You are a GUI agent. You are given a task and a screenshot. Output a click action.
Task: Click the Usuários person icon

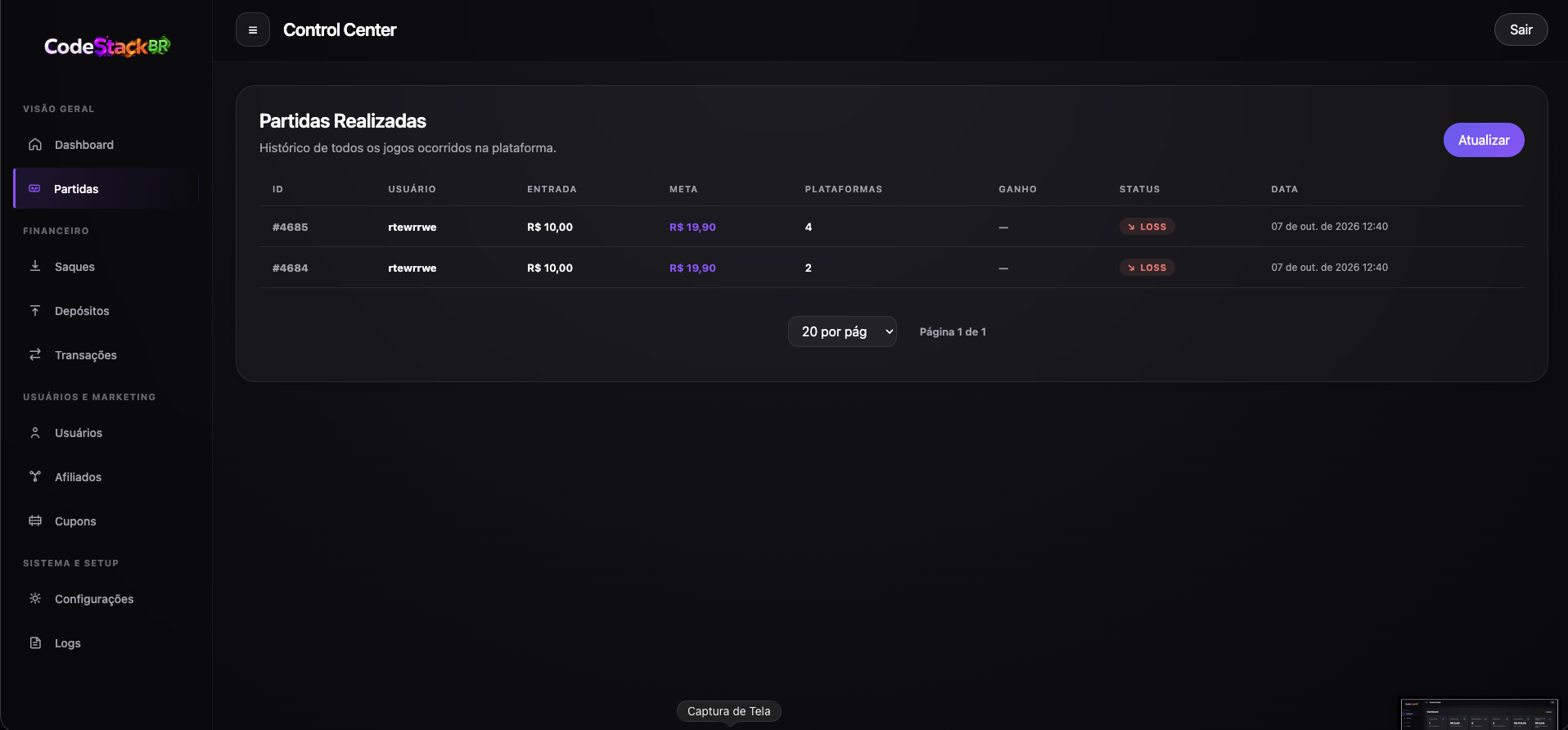click(35, 432)
